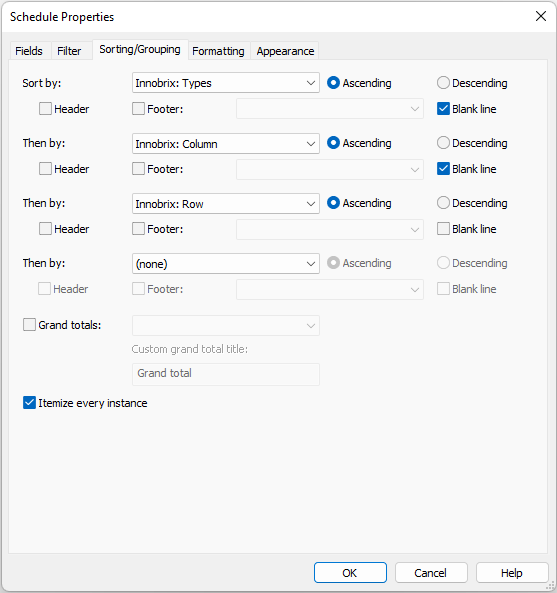Open the Grand totals dropdown
This screenshot has width=557, height=593.
pyautogui.click(x=226, y=326)
